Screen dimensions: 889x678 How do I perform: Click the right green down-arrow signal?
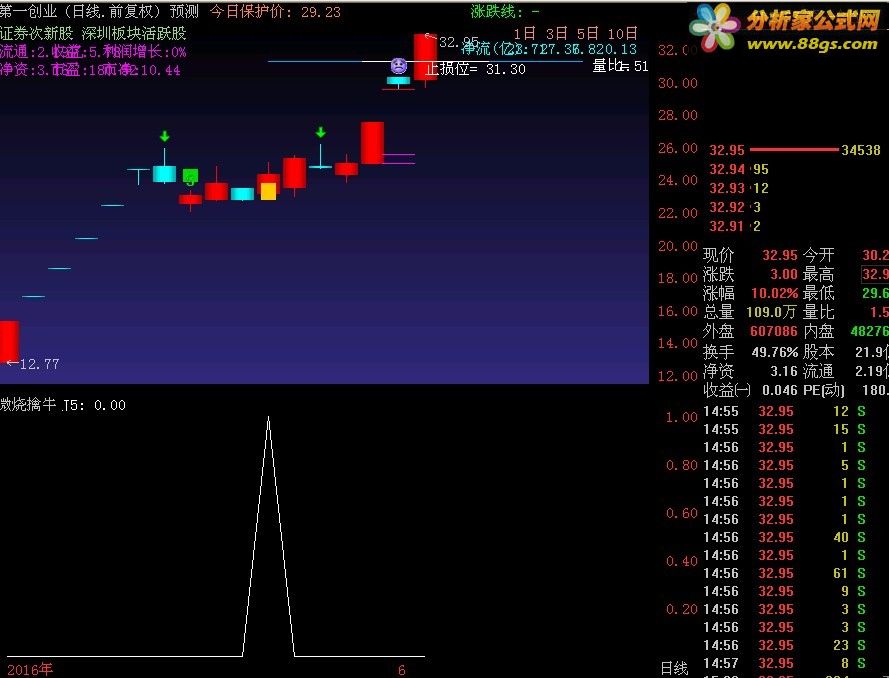point(320,133)
